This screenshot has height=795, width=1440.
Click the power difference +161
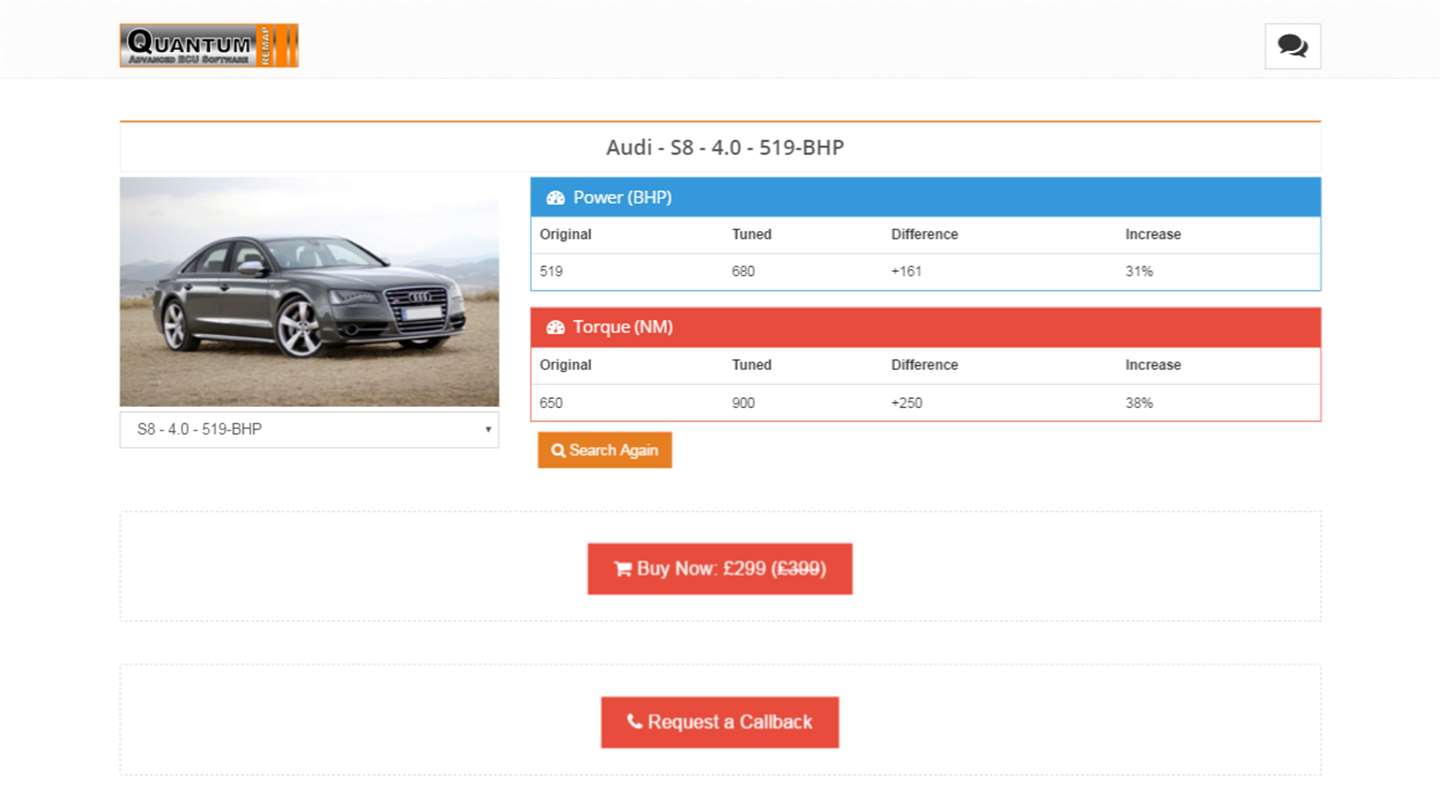coord(906,271)
